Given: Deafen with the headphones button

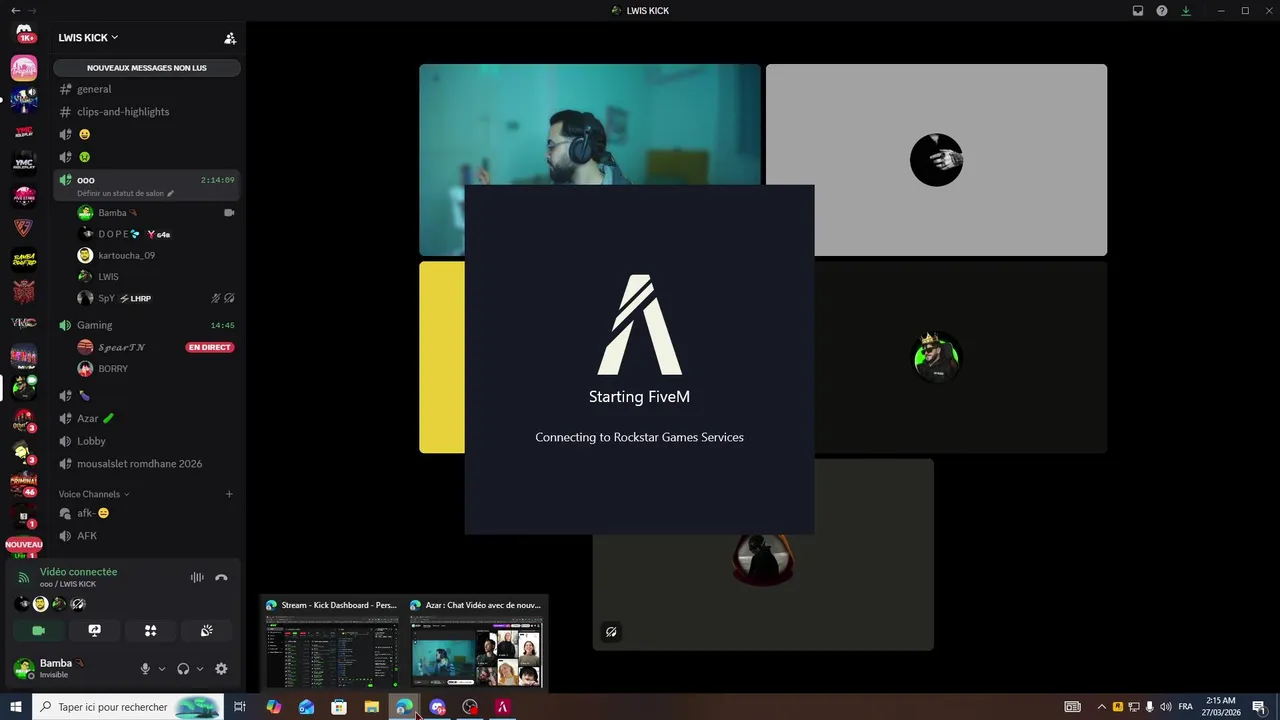Looking at the screenshot, I should coord(183,669).
